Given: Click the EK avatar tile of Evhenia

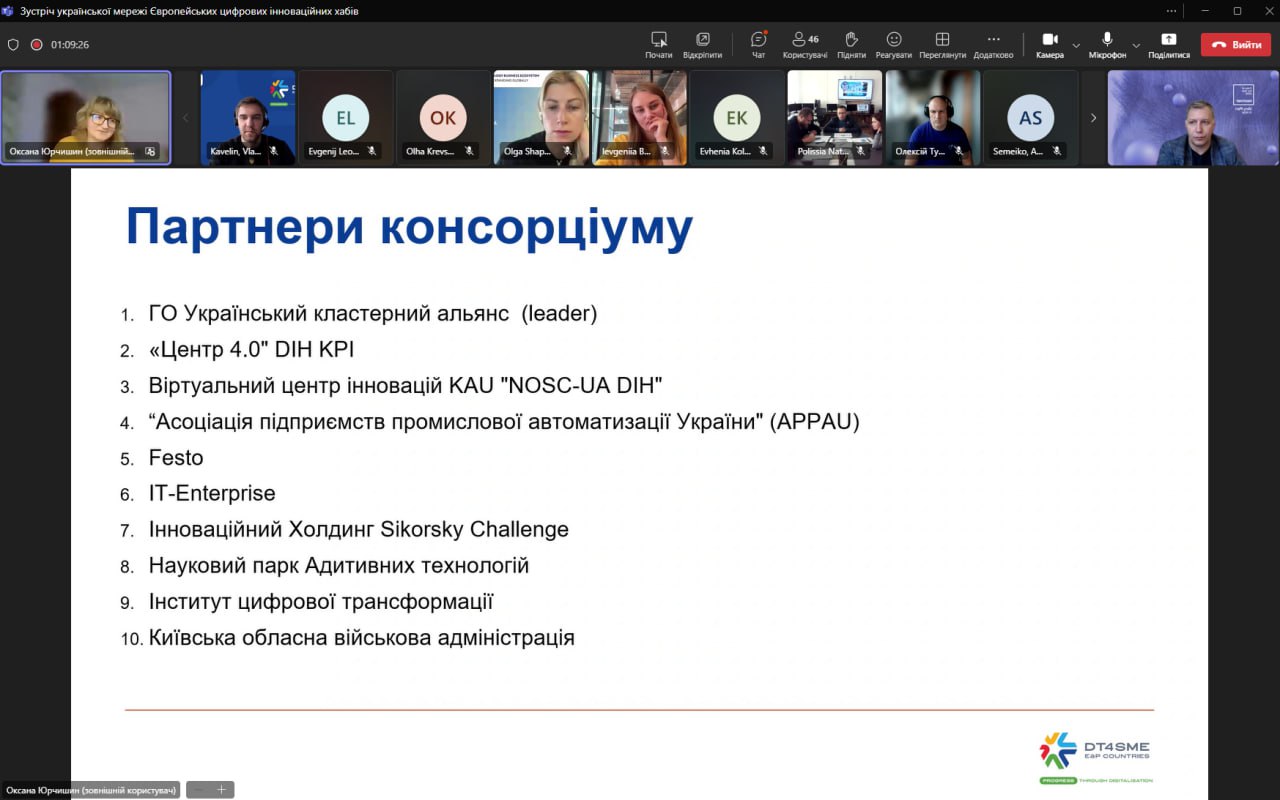Looking at the screenshot, I should pos(737,117).
